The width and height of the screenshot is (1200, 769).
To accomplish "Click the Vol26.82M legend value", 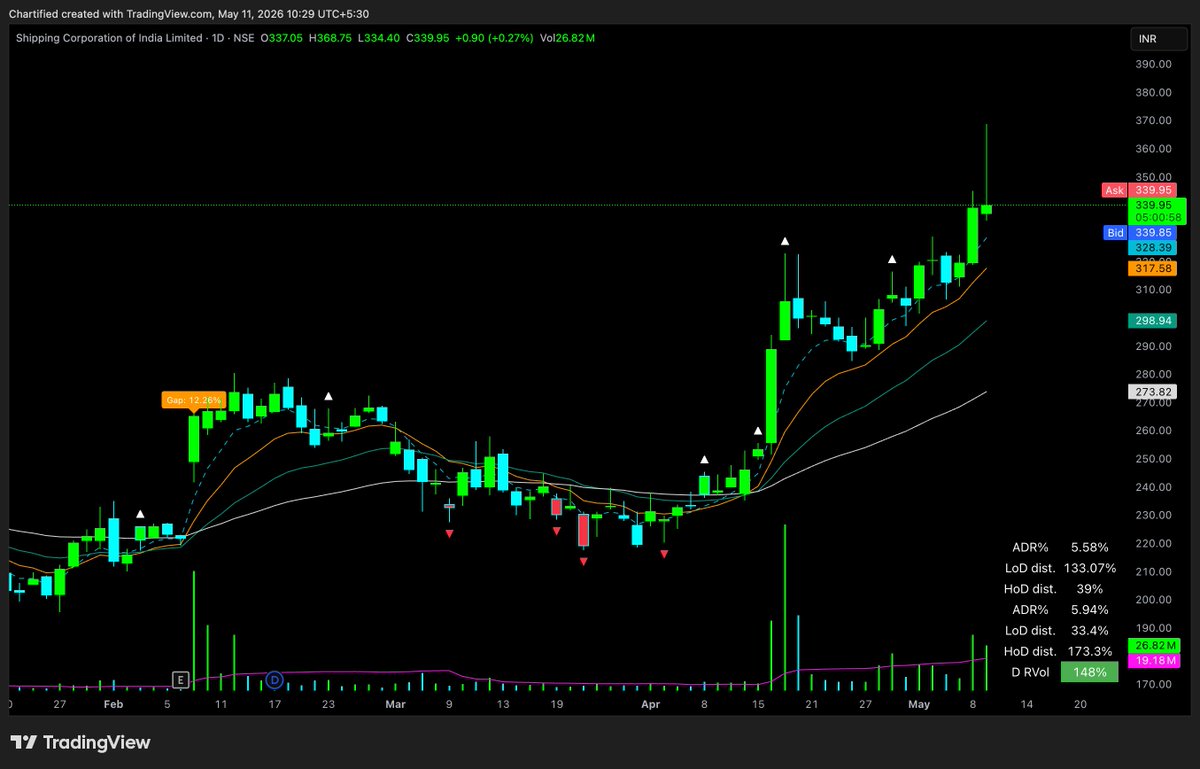I will 568,38.
